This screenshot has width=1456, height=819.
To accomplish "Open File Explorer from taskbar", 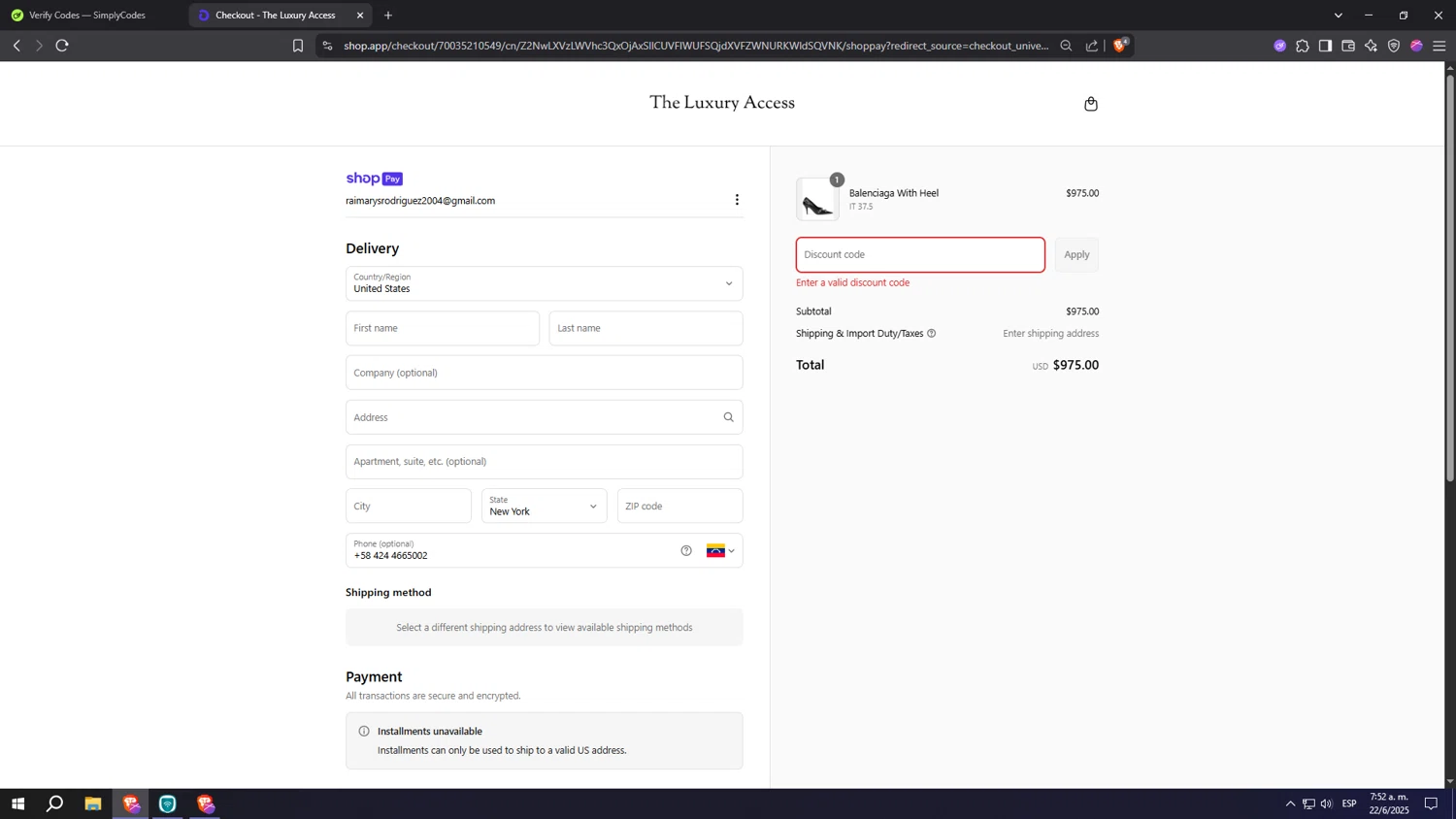I will (x=93, y=803).
